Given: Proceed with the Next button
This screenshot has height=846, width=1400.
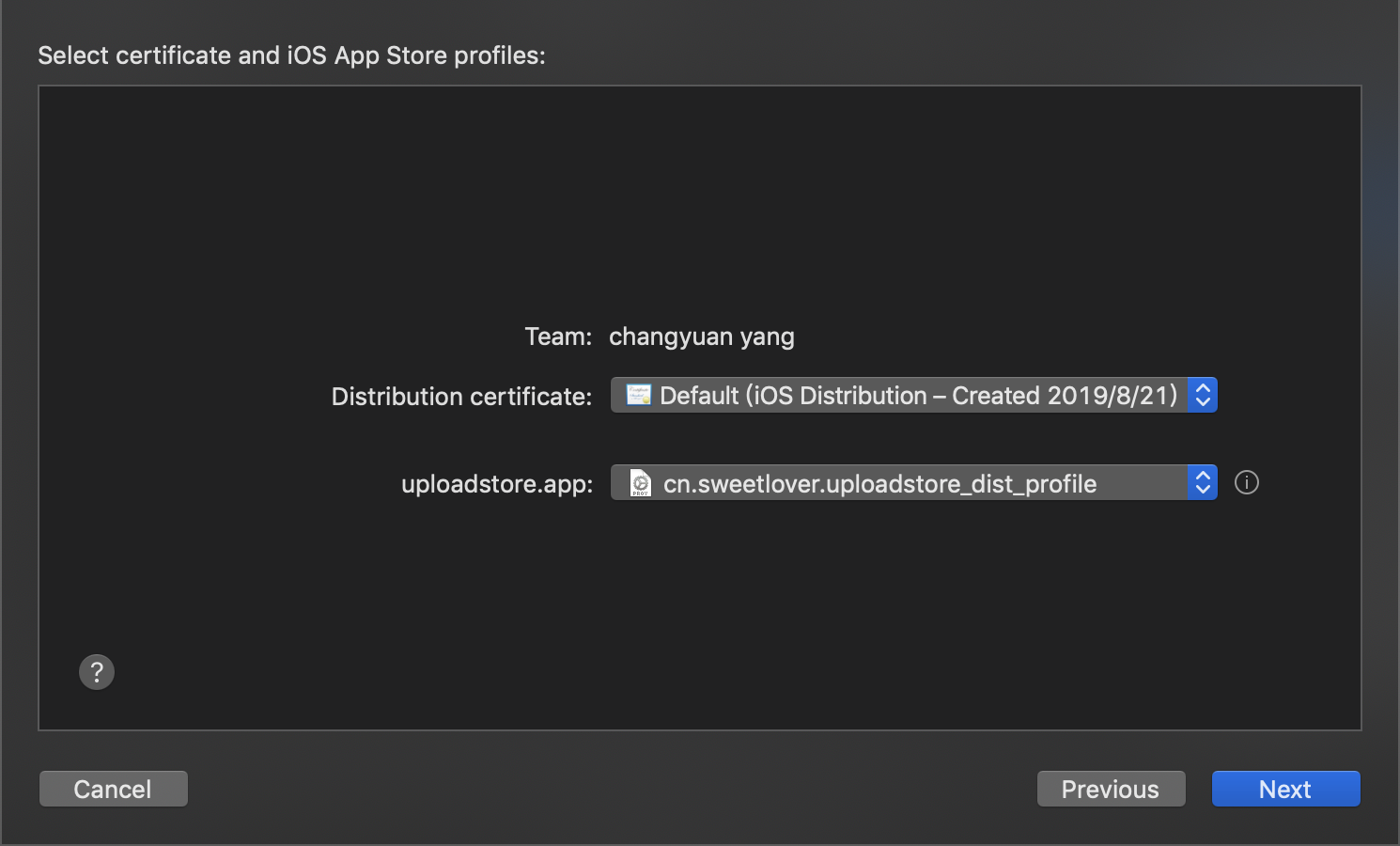Looking at the screenshot, I should click(x=1285, y=789).
